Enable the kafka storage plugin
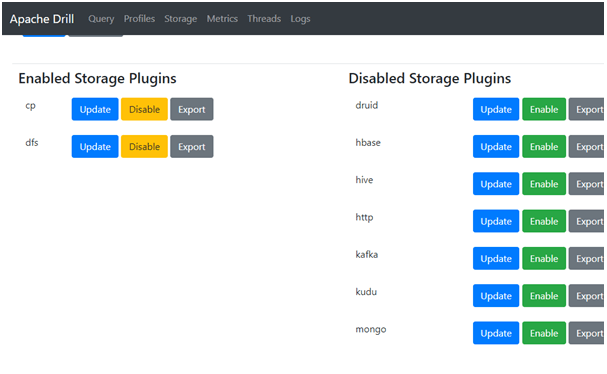 544,258
